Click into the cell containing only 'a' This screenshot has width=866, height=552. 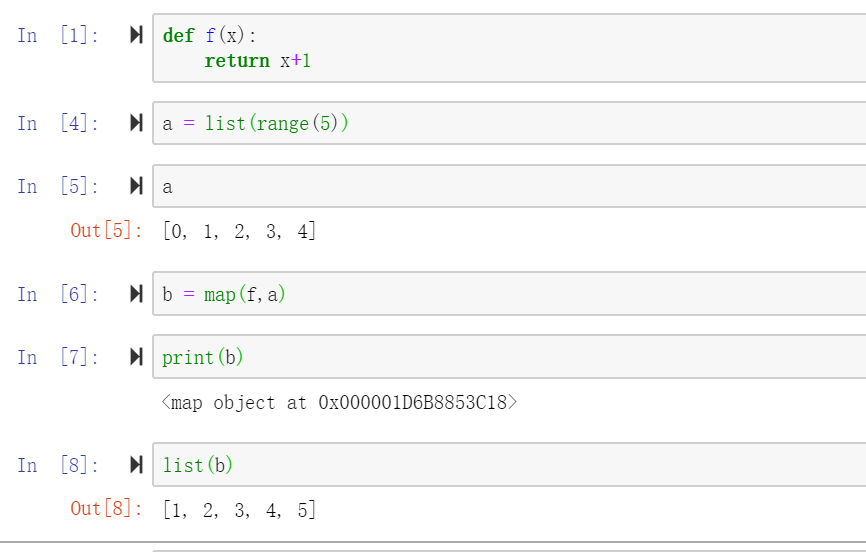coord(509,186)
